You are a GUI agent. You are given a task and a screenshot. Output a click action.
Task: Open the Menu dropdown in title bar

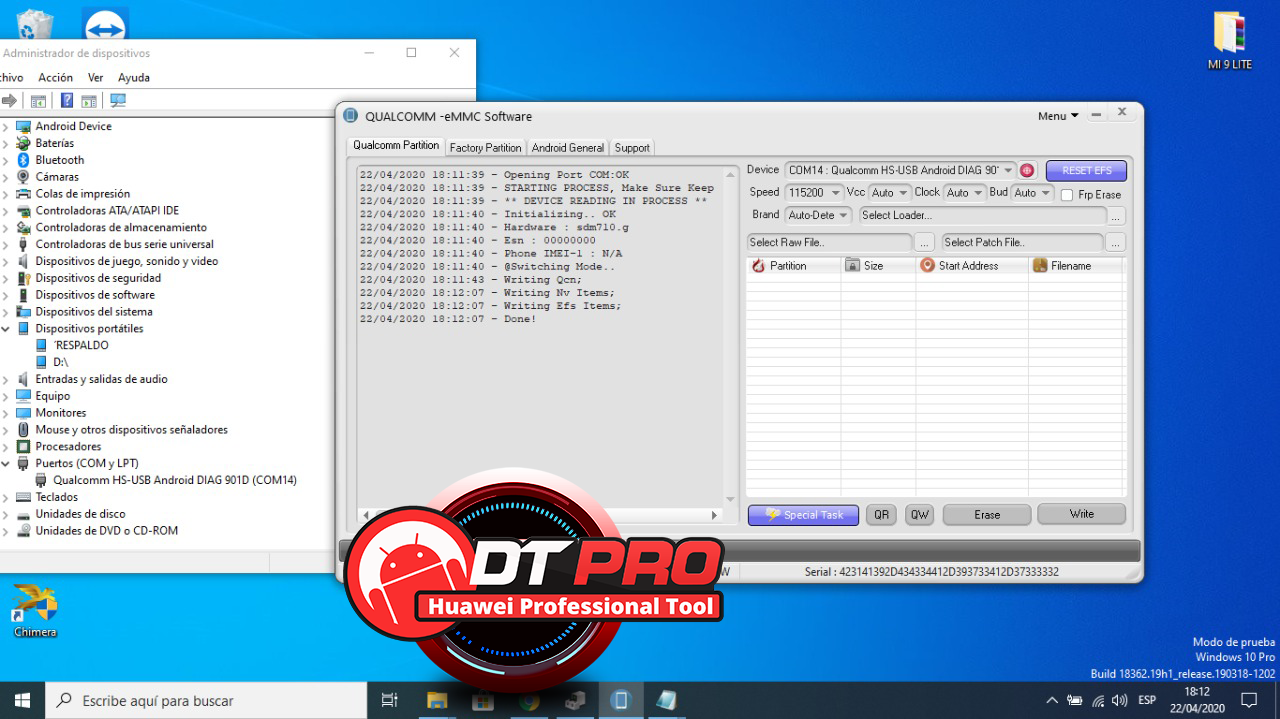1058,116
